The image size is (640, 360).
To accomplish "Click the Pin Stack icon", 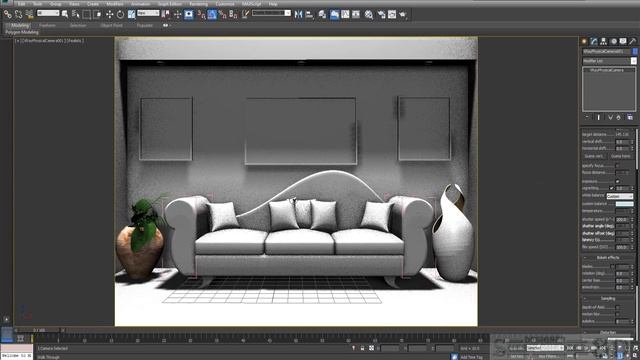I will pos(587,118).
